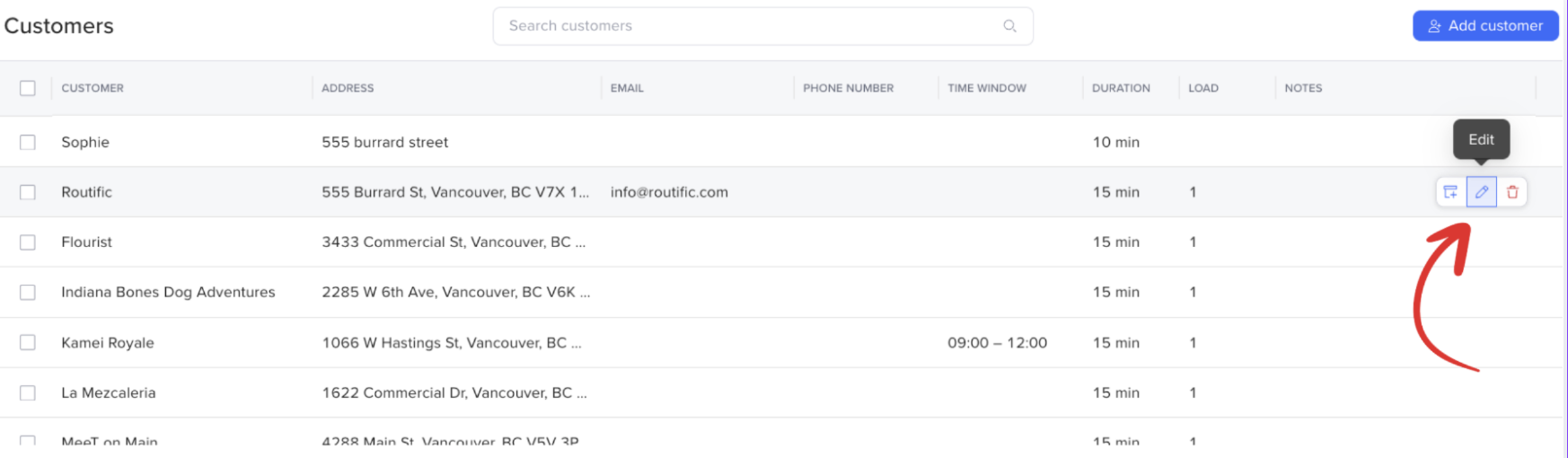Check the box next to Sophie
This screenshot has height=458, width=1568.
tap(28, 142)
